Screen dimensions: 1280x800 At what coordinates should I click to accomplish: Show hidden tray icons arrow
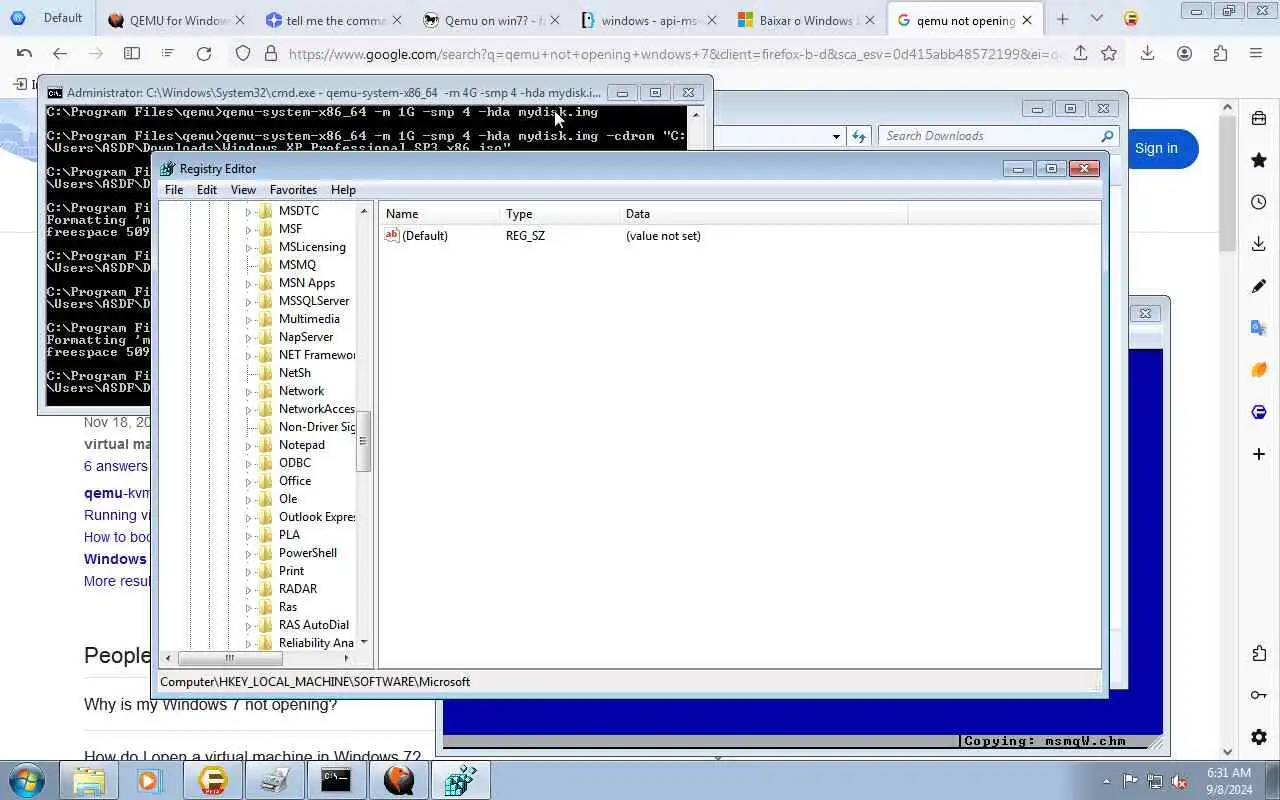(1106, 781)
